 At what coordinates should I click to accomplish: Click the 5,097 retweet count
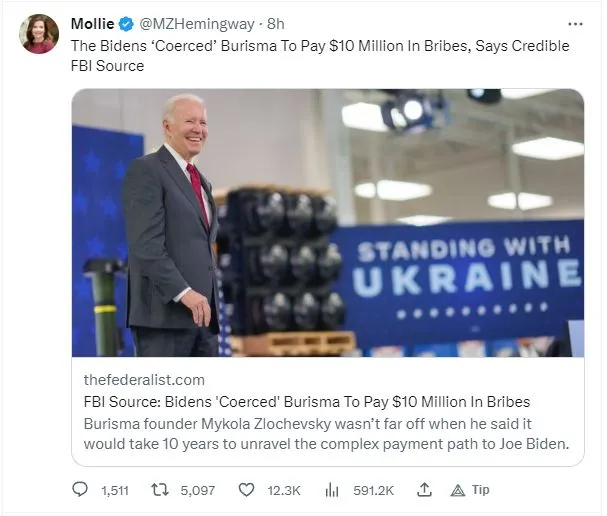199,490
